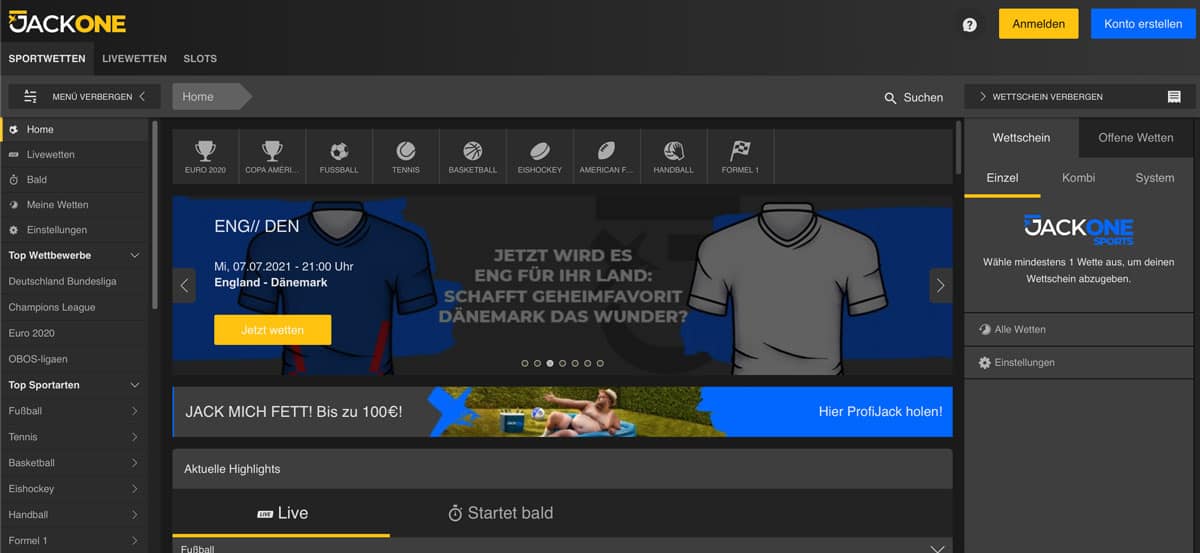1200x553 pixels.
Task: Open Home in the left sidebar
Action: pyautogui.click(x=76, y=129)
